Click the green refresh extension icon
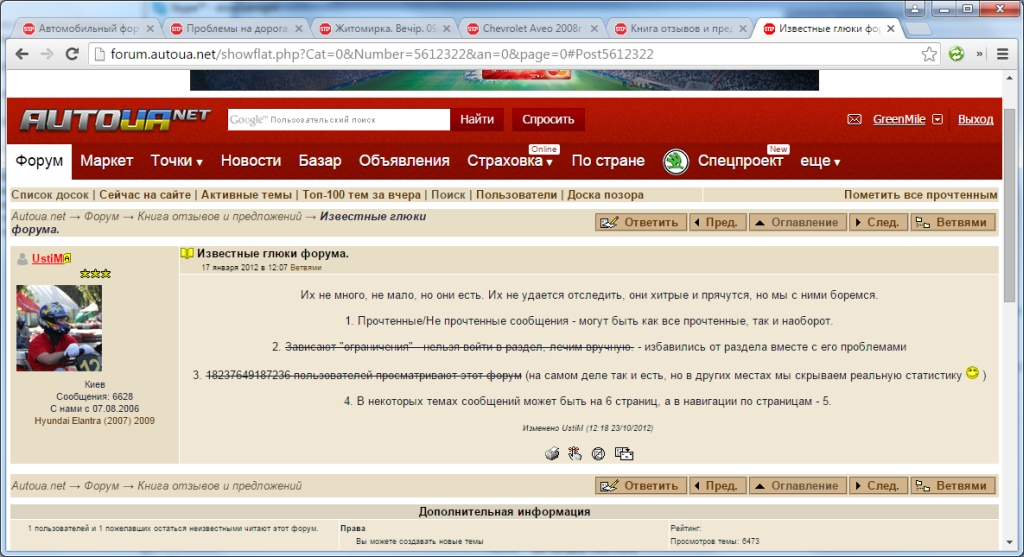The height and width of the screenshot is (557, 1024). (x=957, y=54)
